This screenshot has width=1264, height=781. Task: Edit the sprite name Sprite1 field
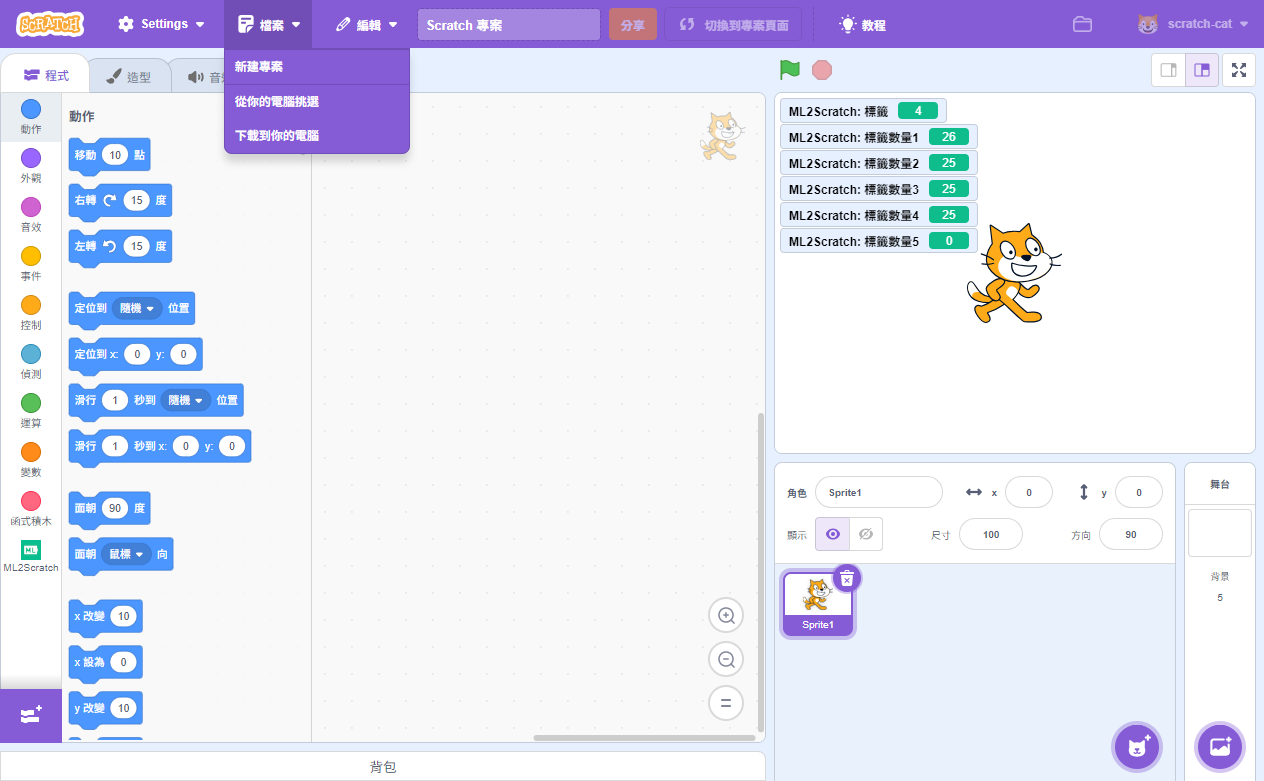pyautogui.click(x=878, y=493)
